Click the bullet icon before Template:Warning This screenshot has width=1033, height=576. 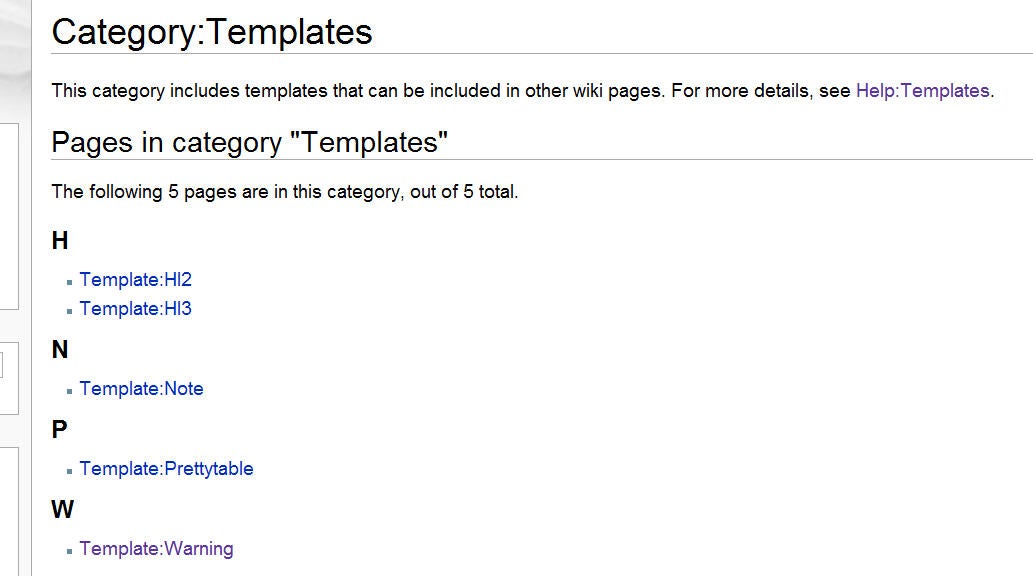[69, 551]
